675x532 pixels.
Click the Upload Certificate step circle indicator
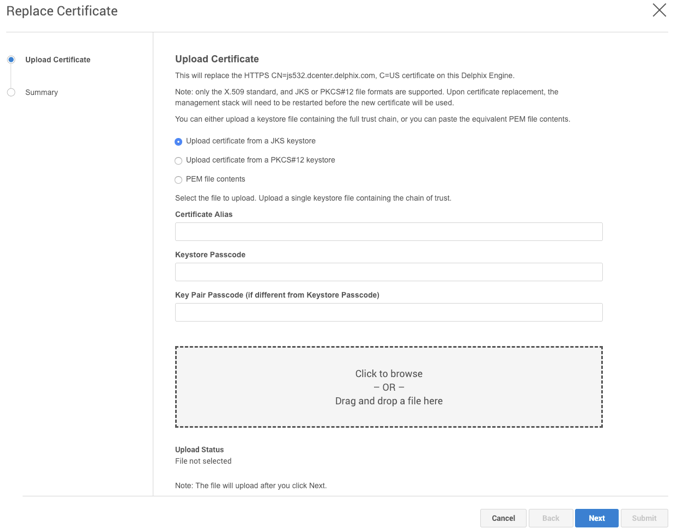(11, 60)
